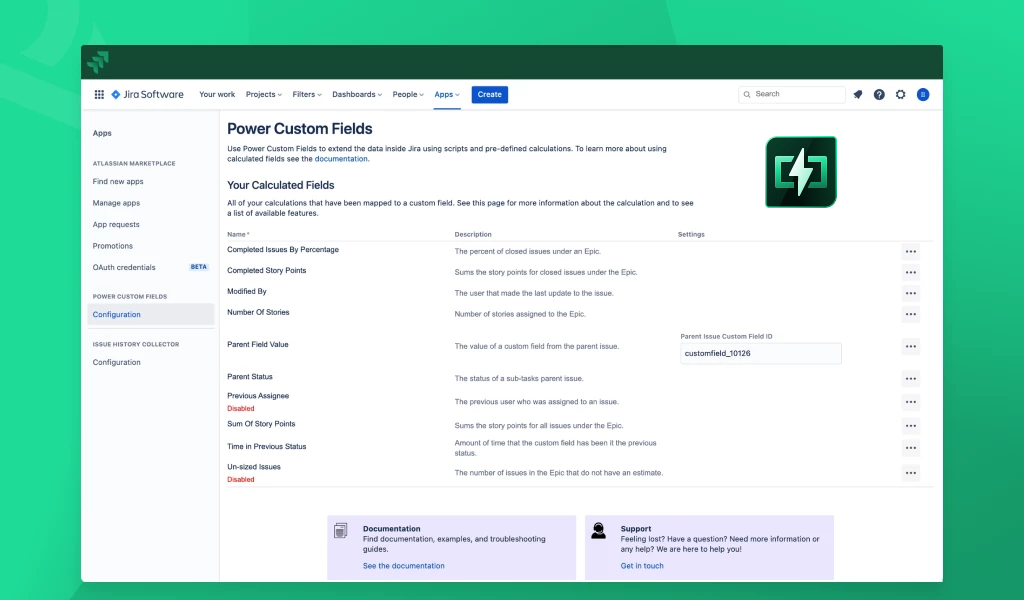Click Time in Previous Status field name
This screenshot has width=1024, height=600.
point(266,447)
